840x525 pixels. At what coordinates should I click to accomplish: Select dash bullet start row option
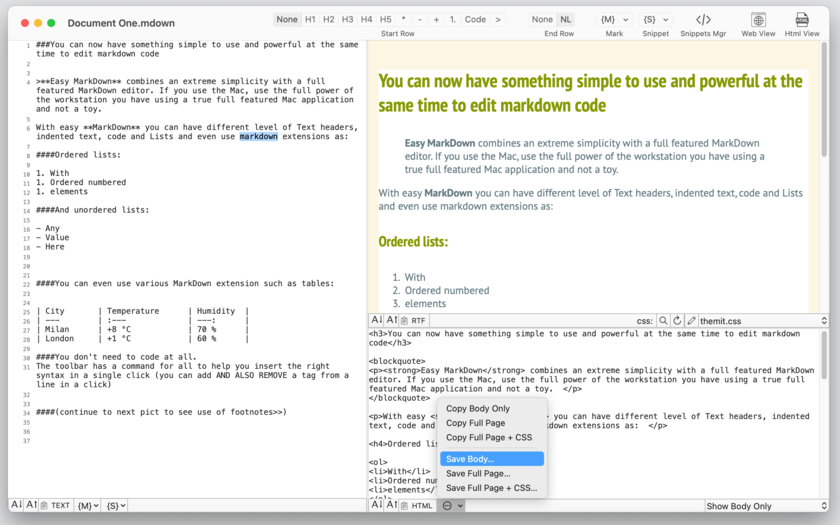pyautogui.click(x=420, y=19)
